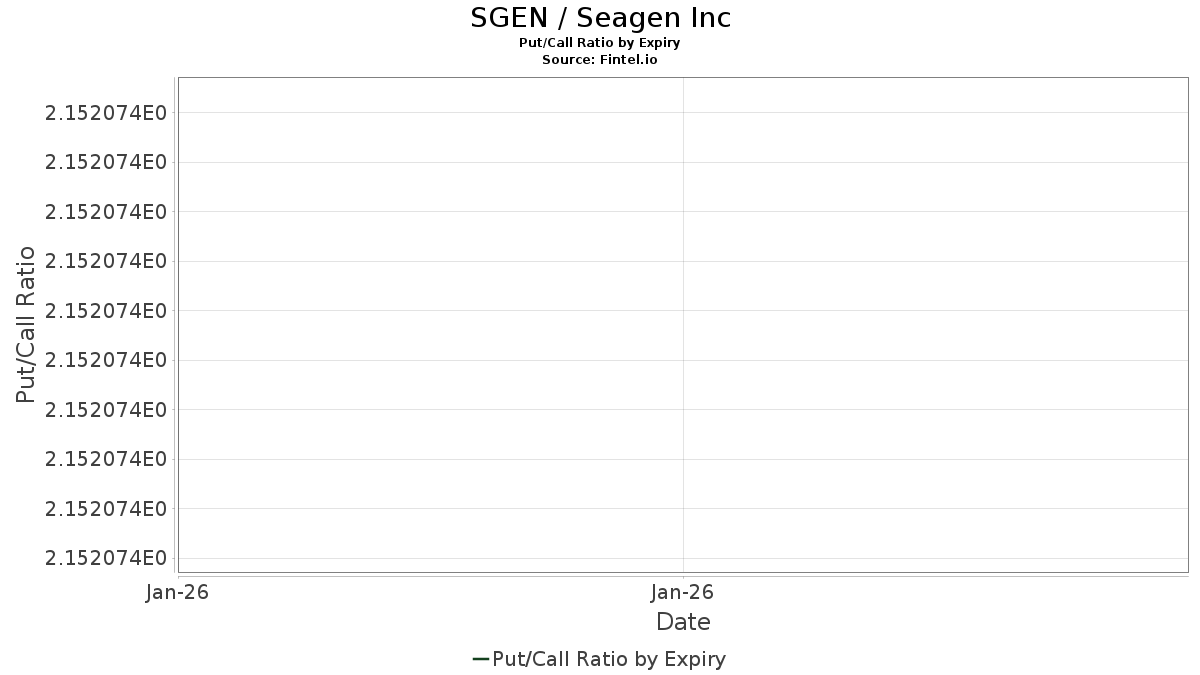Viewport: 1200px width, 675px height.
Task: Select the second-lowest 2.152074E0 tick label
Action: pos(105,508)
